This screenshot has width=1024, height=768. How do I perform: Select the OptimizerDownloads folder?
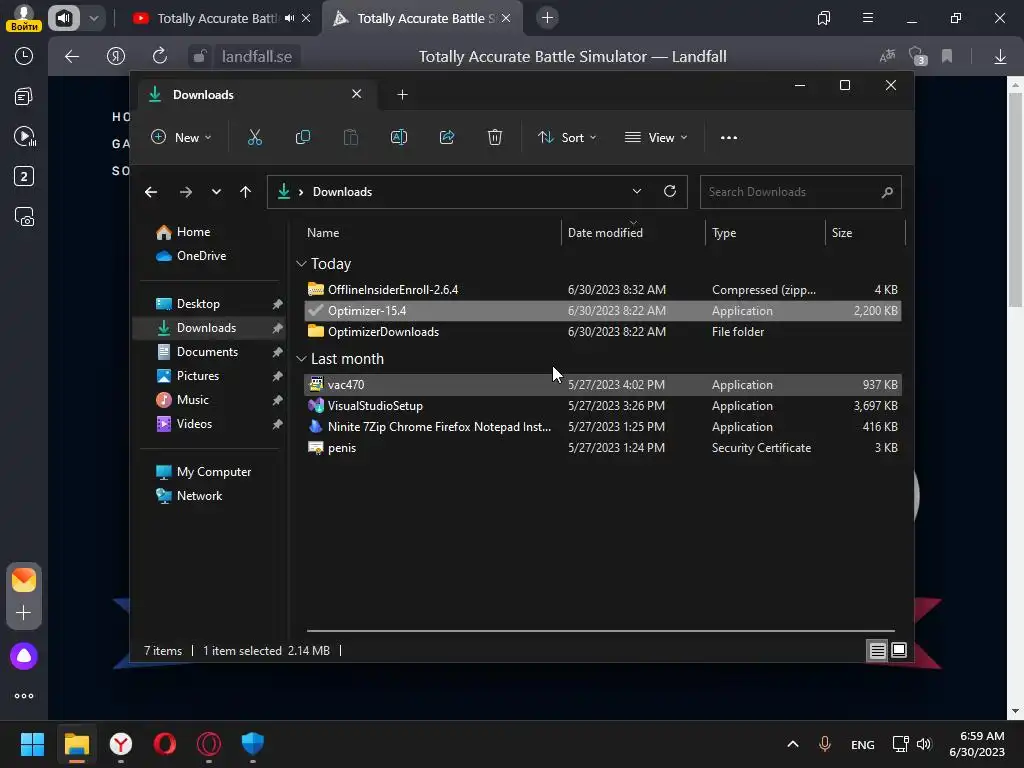(602, 332)
